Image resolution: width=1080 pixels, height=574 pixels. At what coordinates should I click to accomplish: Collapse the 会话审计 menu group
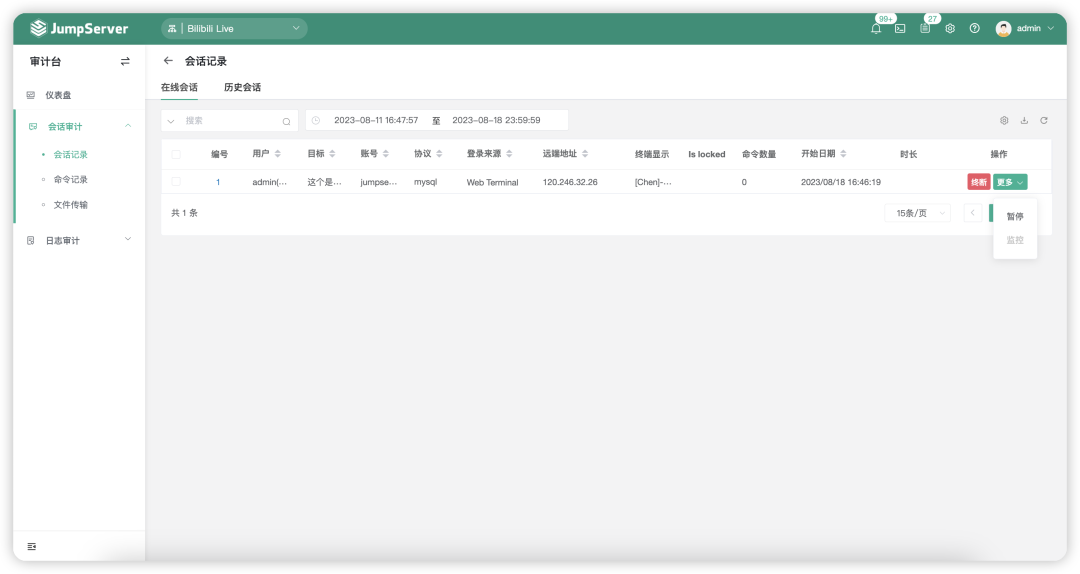pyautogui.click(x=79, y=126)
